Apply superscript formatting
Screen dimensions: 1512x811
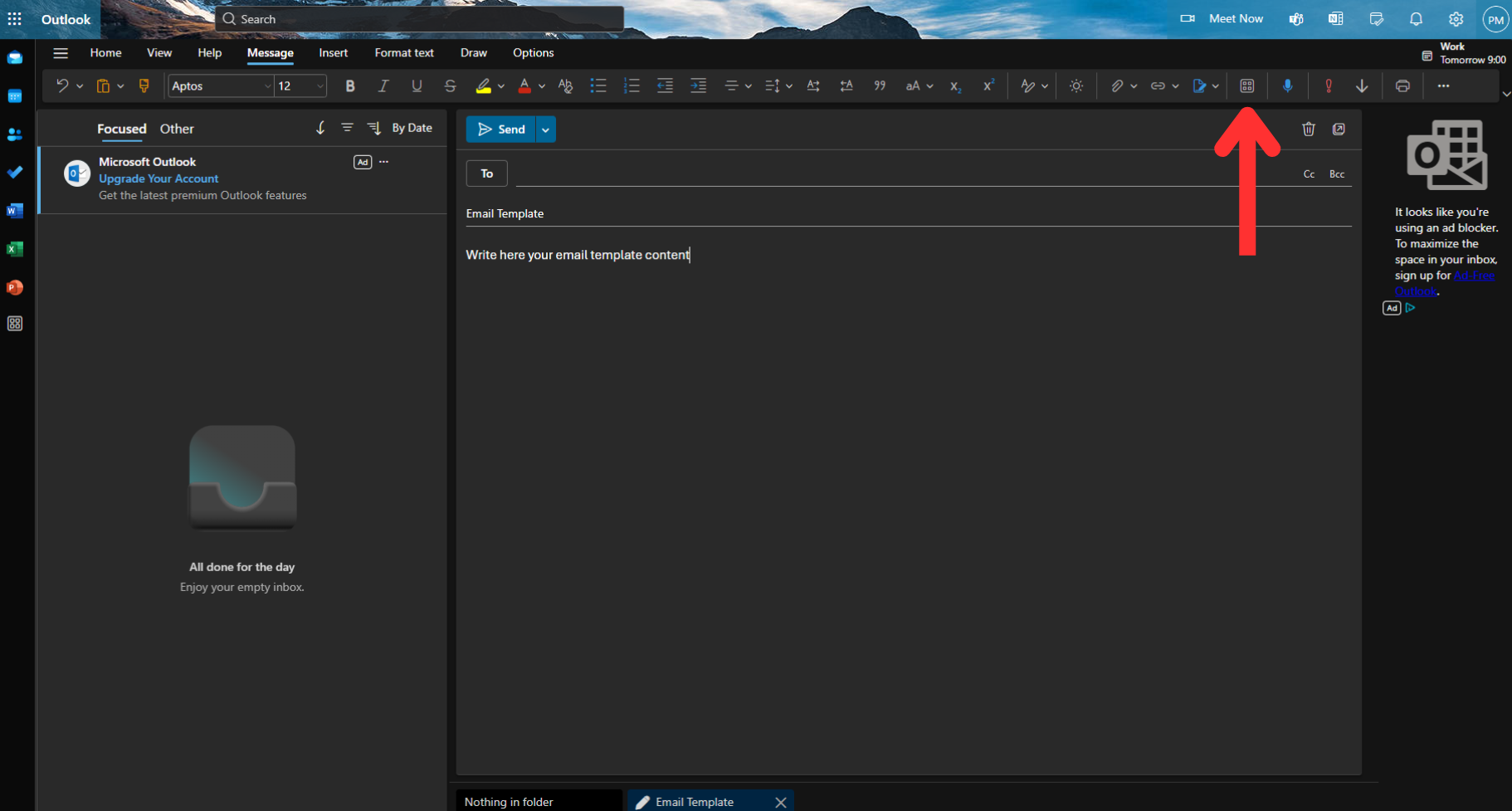tap(988, 85)
